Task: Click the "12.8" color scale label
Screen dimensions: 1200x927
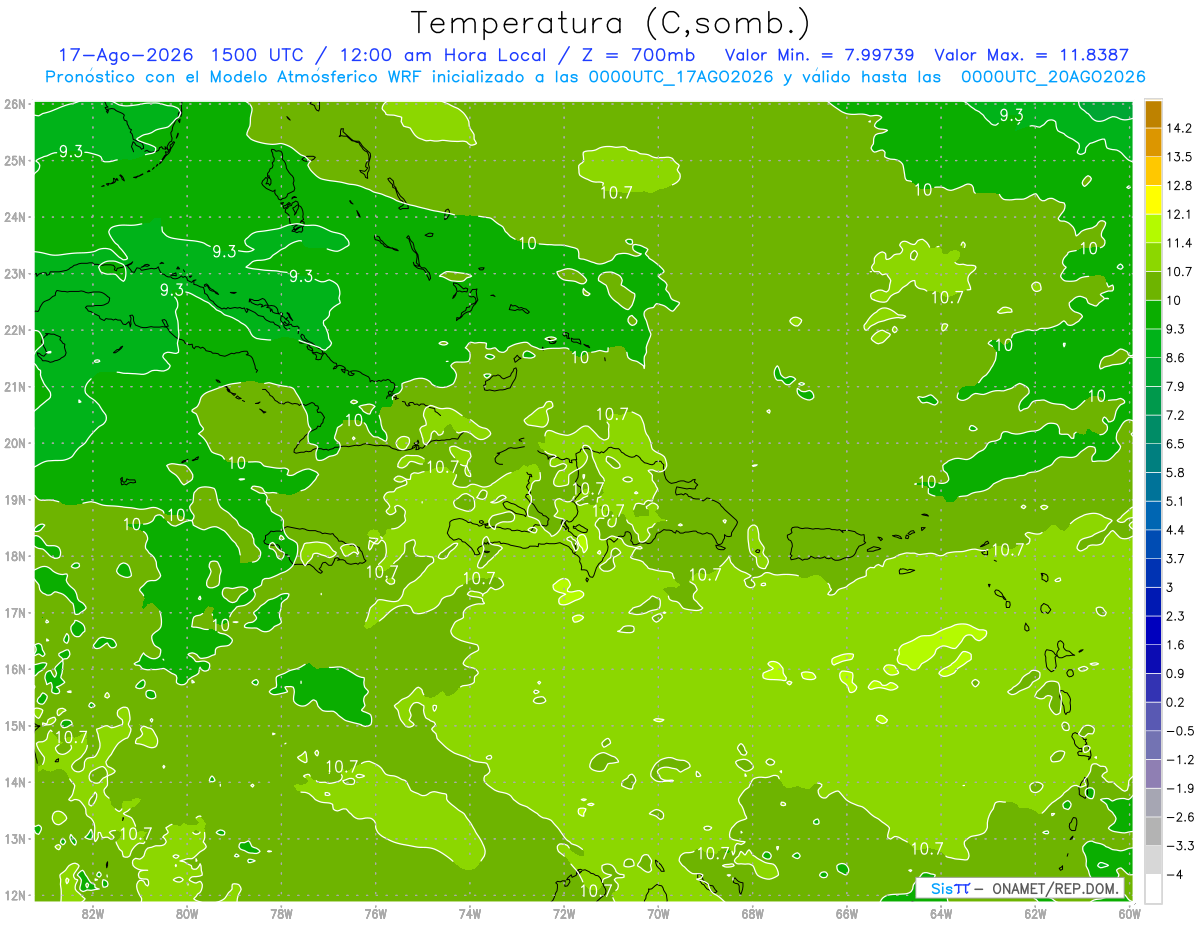Action: 1179,186
